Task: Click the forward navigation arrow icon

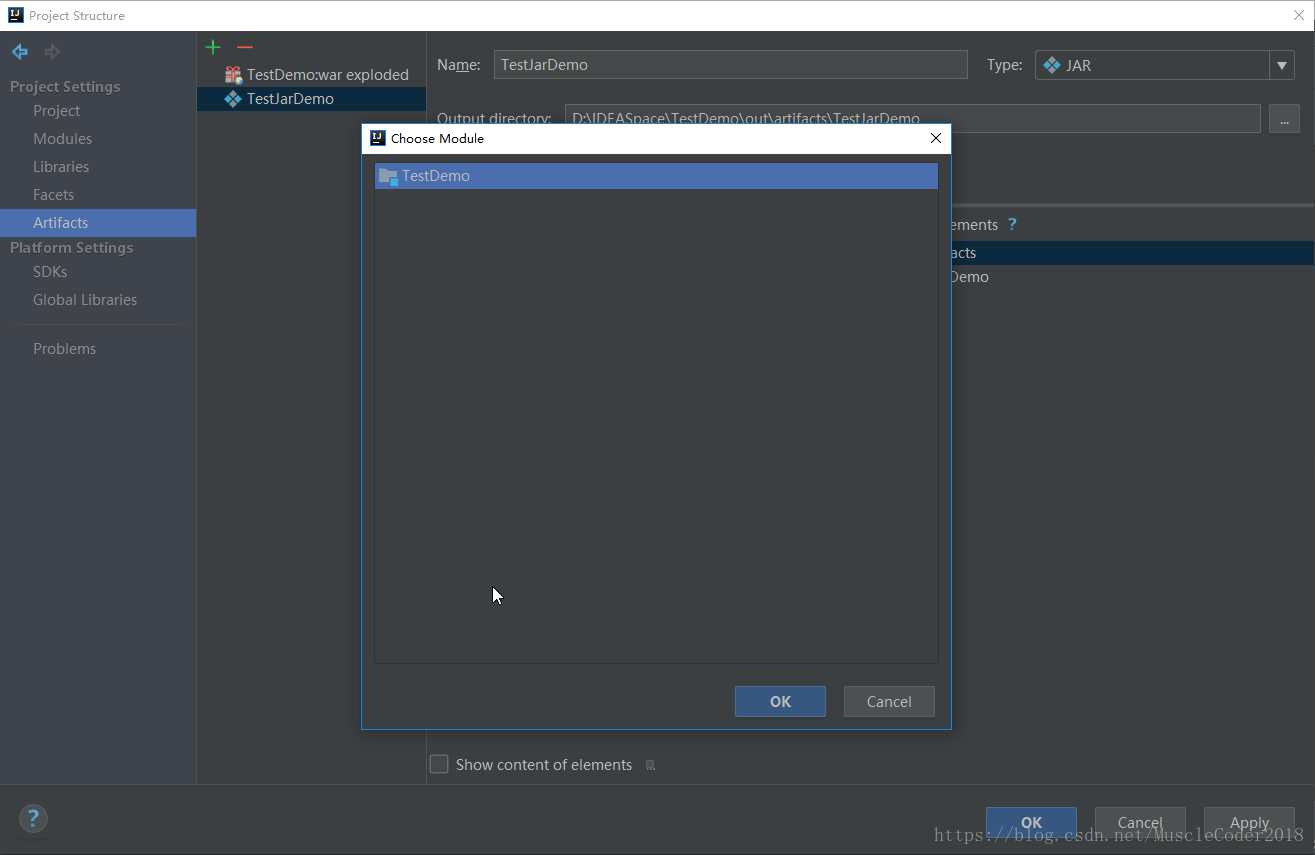Action: click(52, 52)
